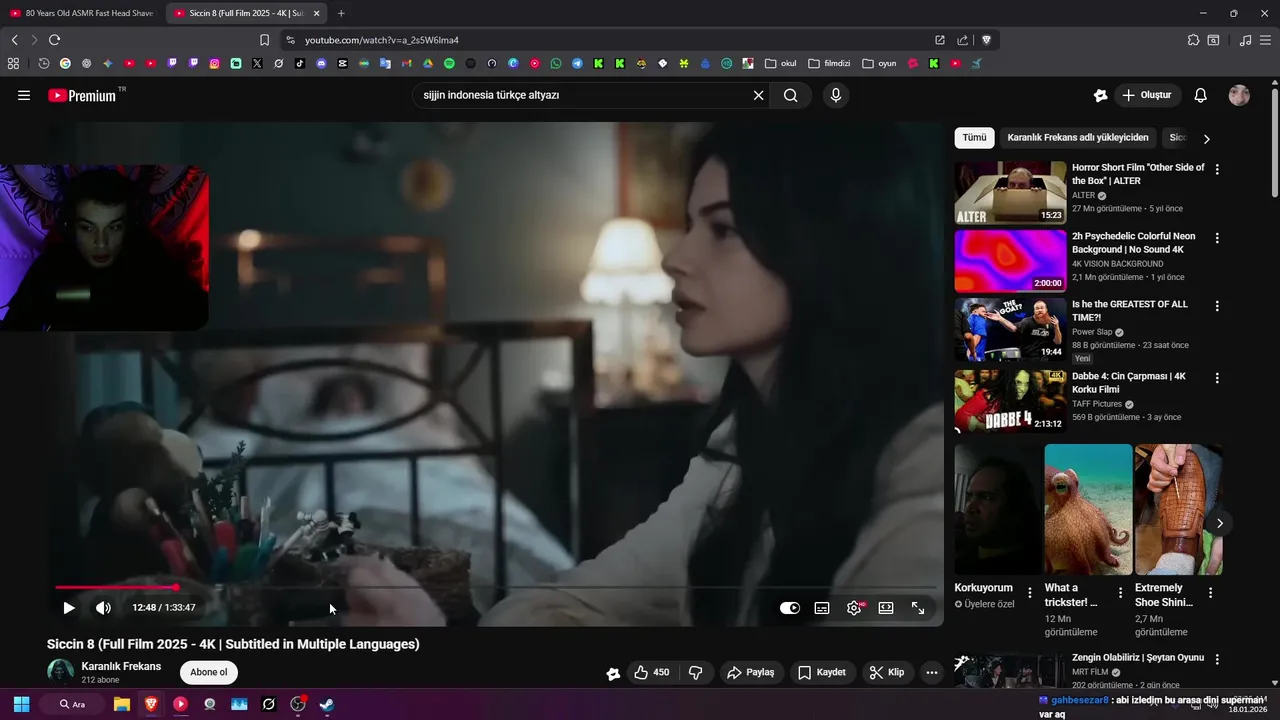Screen dimensions: 1280x720
Task: Click the taskbar Ara search box
Action: (72, 704)
